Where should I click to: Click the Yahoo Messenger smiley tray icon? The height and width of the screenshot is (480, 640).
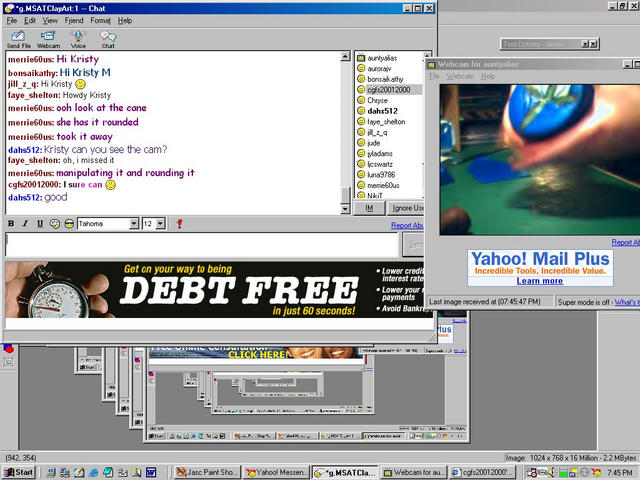tap(597, 472)
